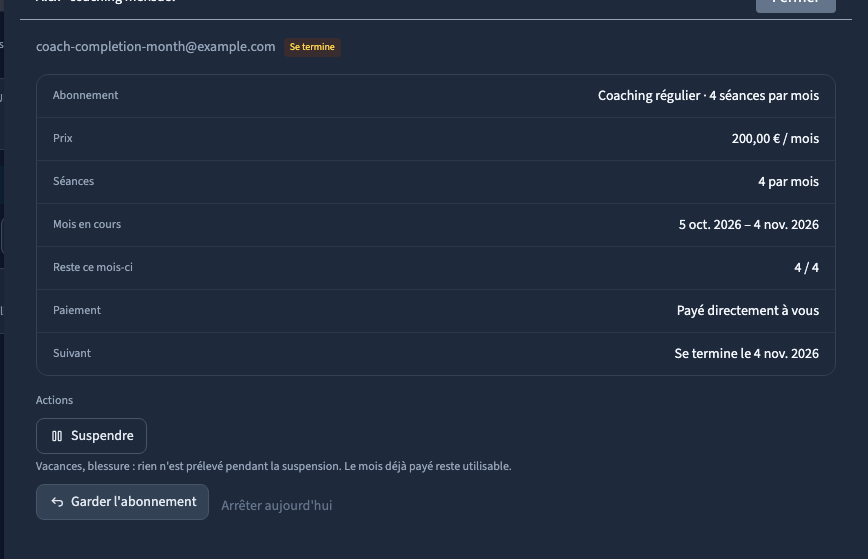Click the Suspendre button
Image resolution: width=868 pixels, height=559 pixels.
tap(91, 436)
